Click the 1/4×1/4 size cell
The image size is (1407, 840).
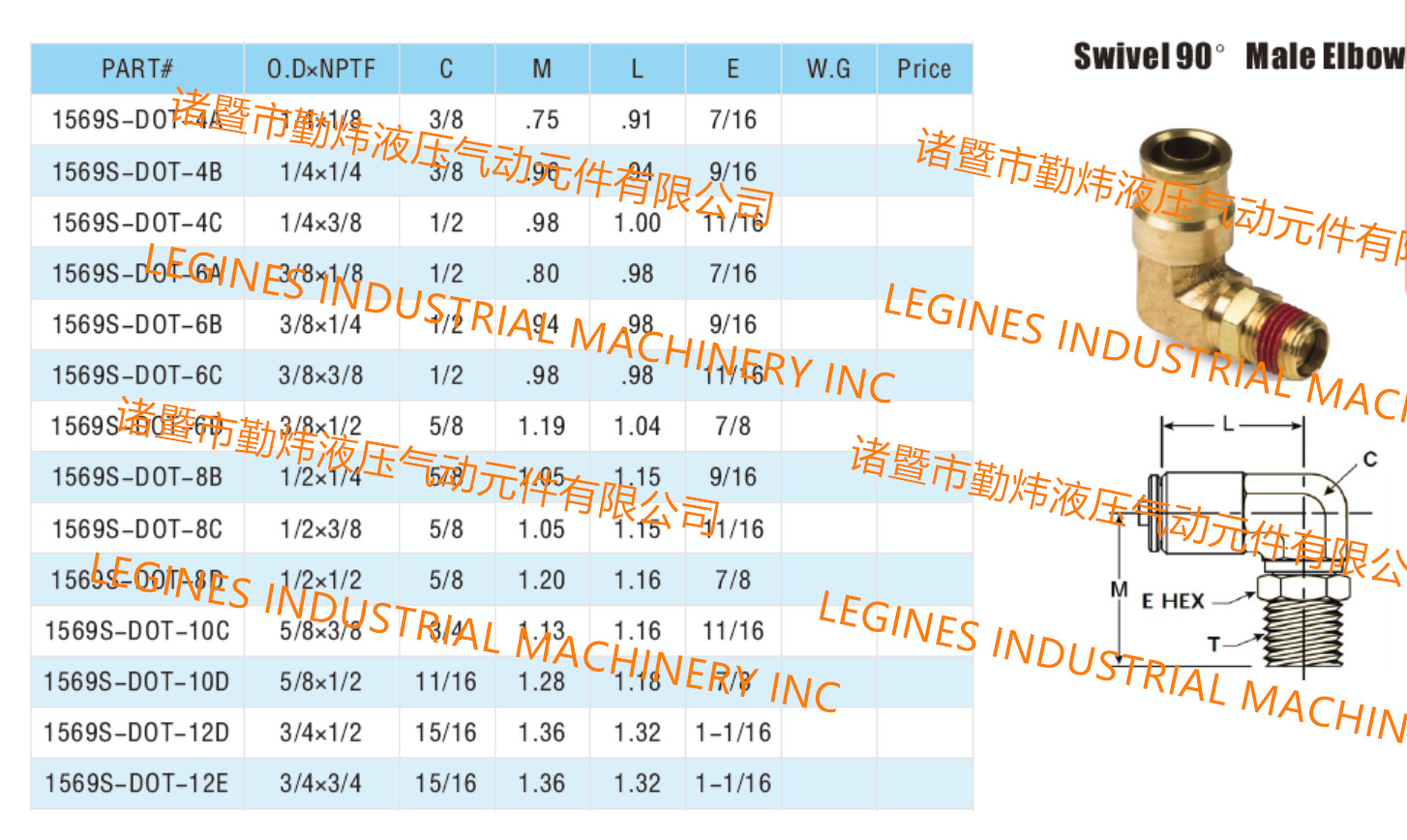pos(321,172)
